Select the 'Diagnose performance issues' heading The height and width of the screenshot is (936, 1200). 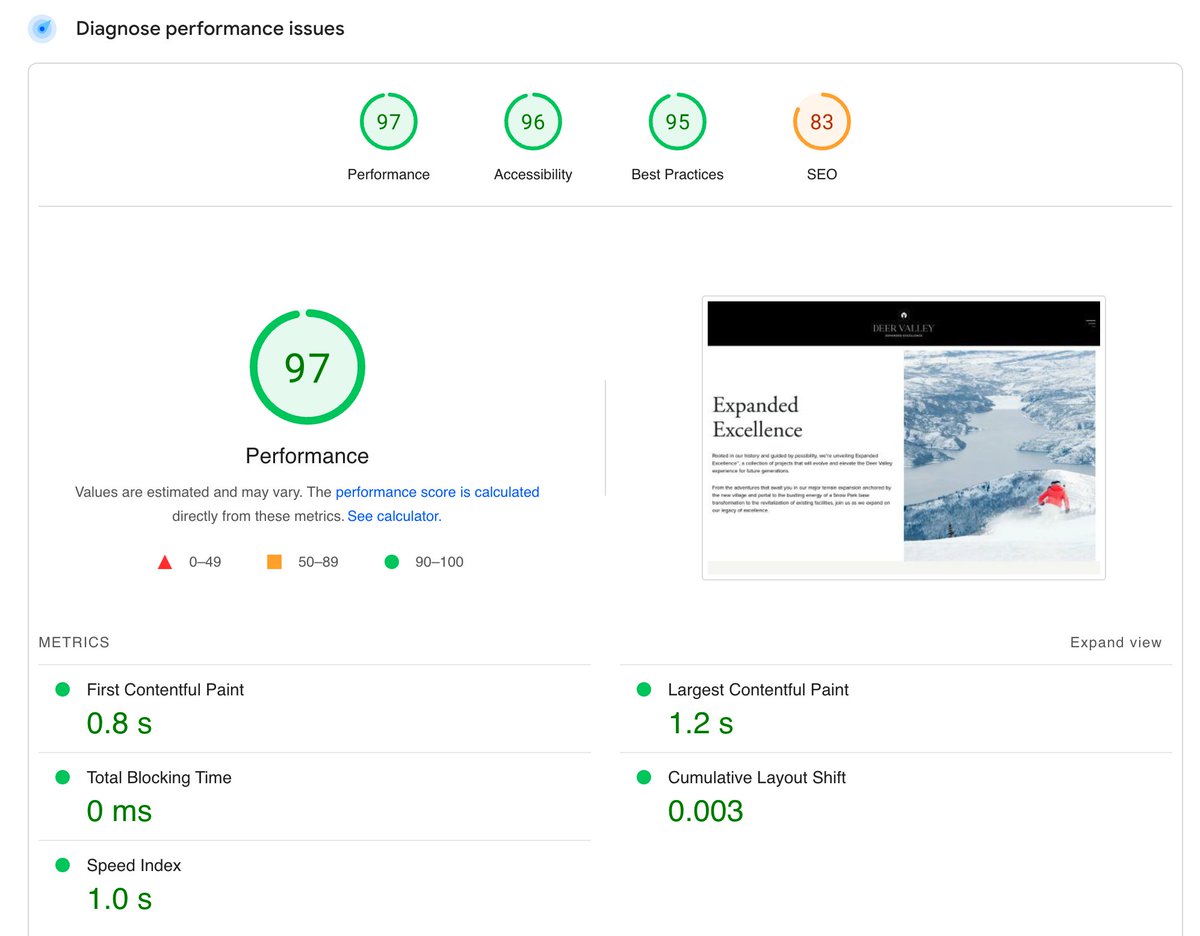pos(210,29)
